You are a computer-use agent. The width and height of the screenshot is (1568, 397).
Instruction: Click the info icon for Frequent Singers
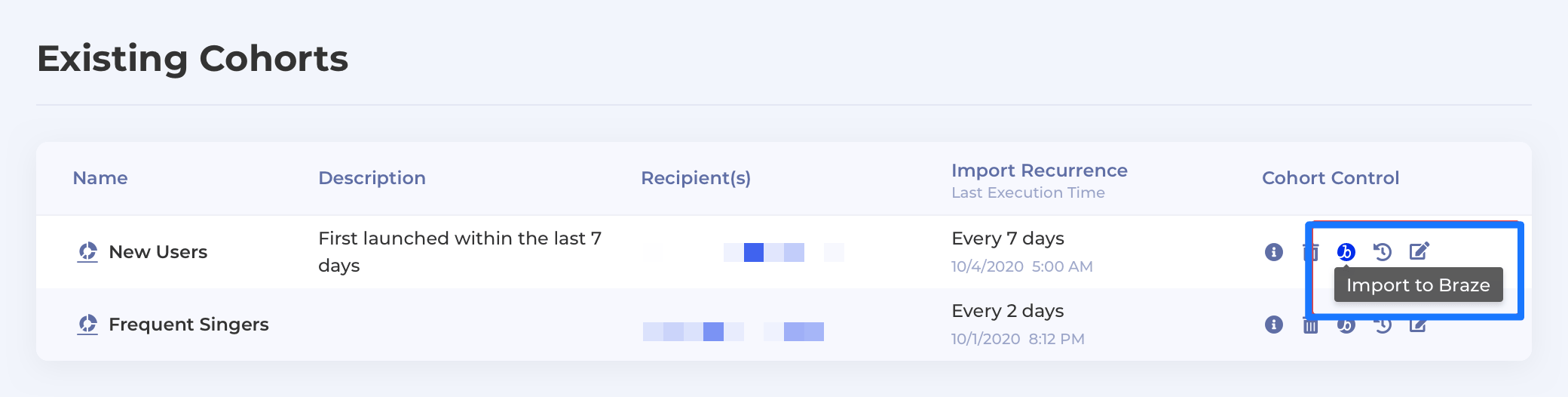click(1274, 325)
